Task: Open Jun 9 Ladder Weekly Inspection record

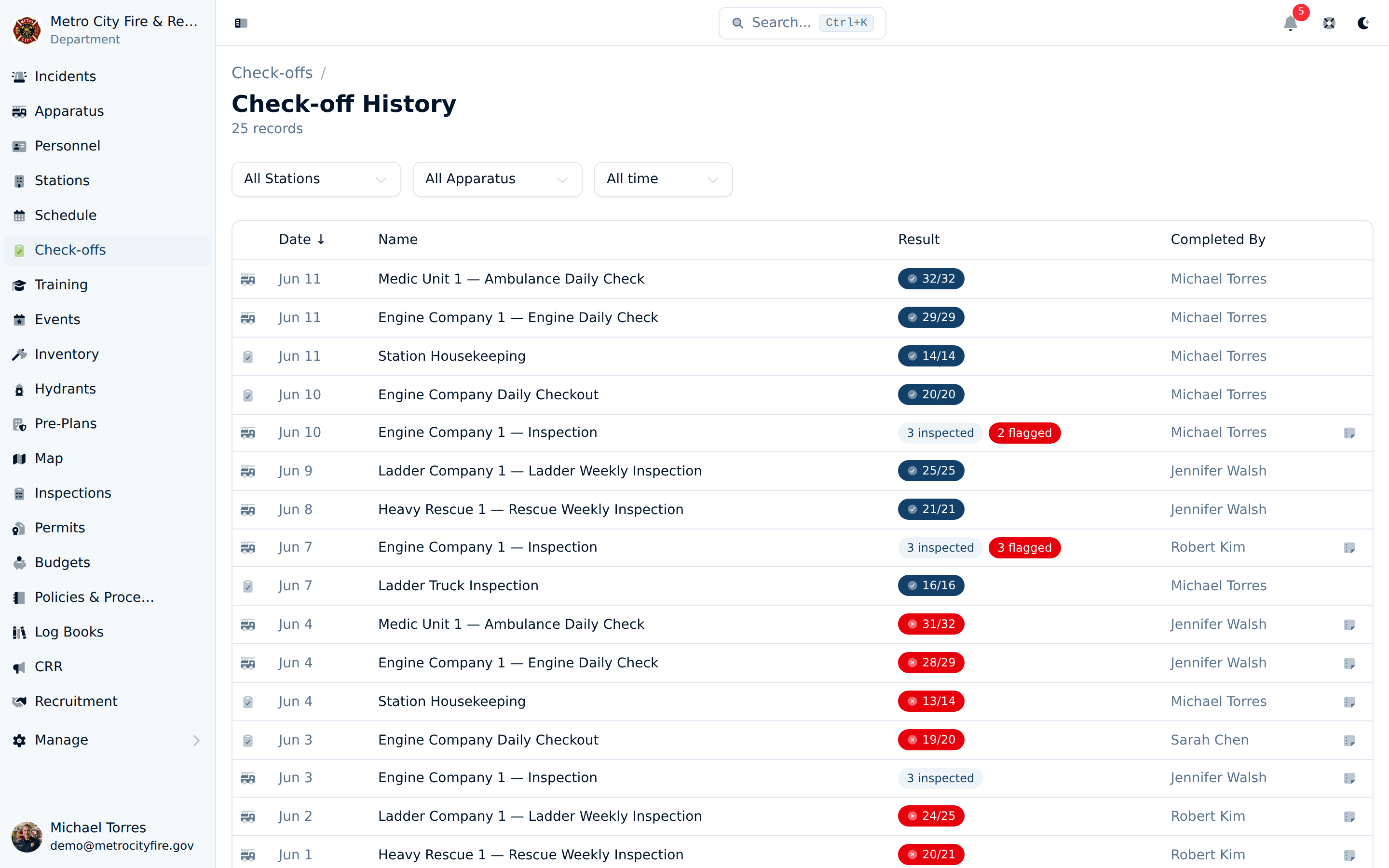Action: pos(802,471)
